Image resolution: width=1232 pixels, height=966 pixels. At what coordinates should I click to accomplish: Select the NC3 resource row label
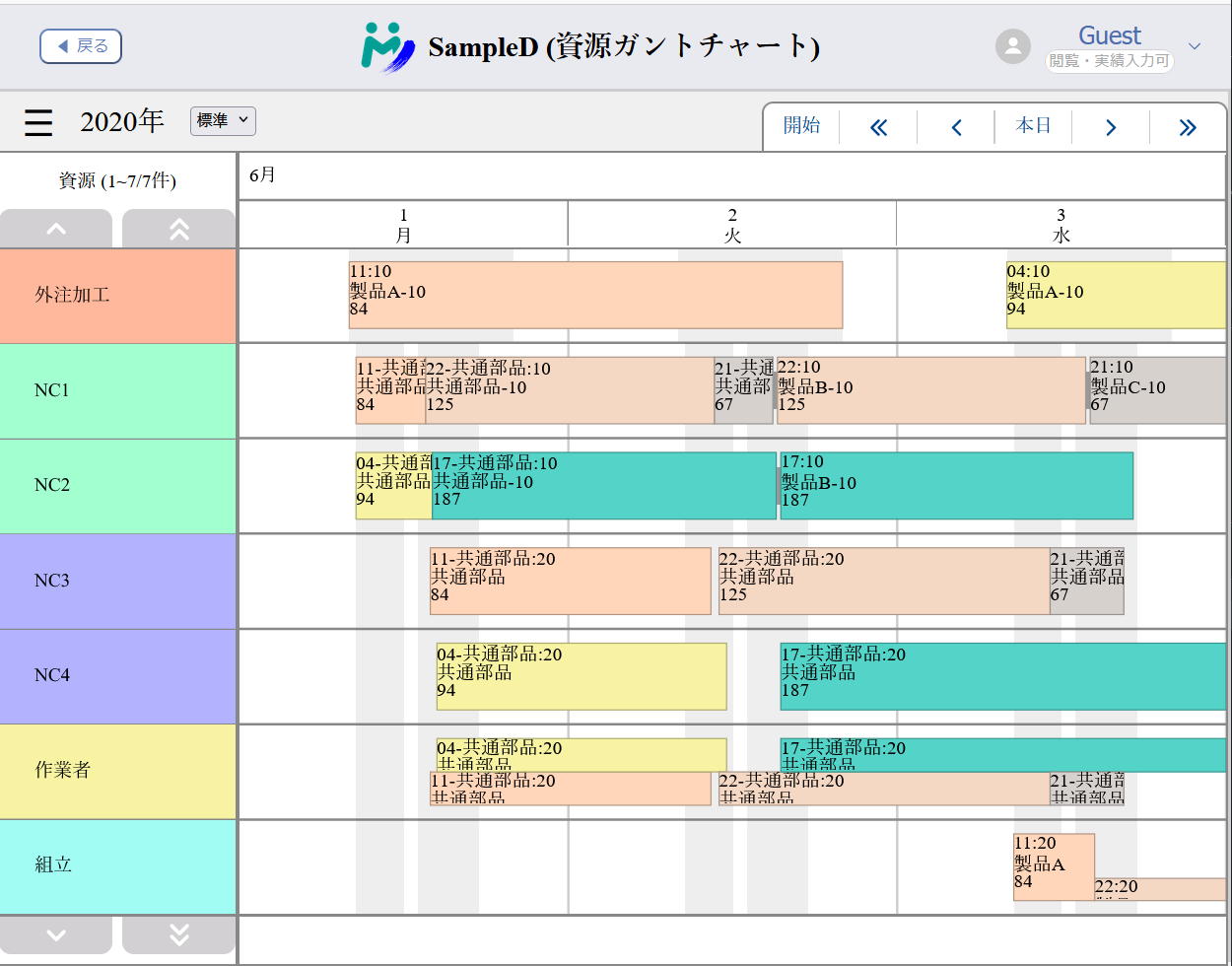pyautogui.click(x=118, y=581)
